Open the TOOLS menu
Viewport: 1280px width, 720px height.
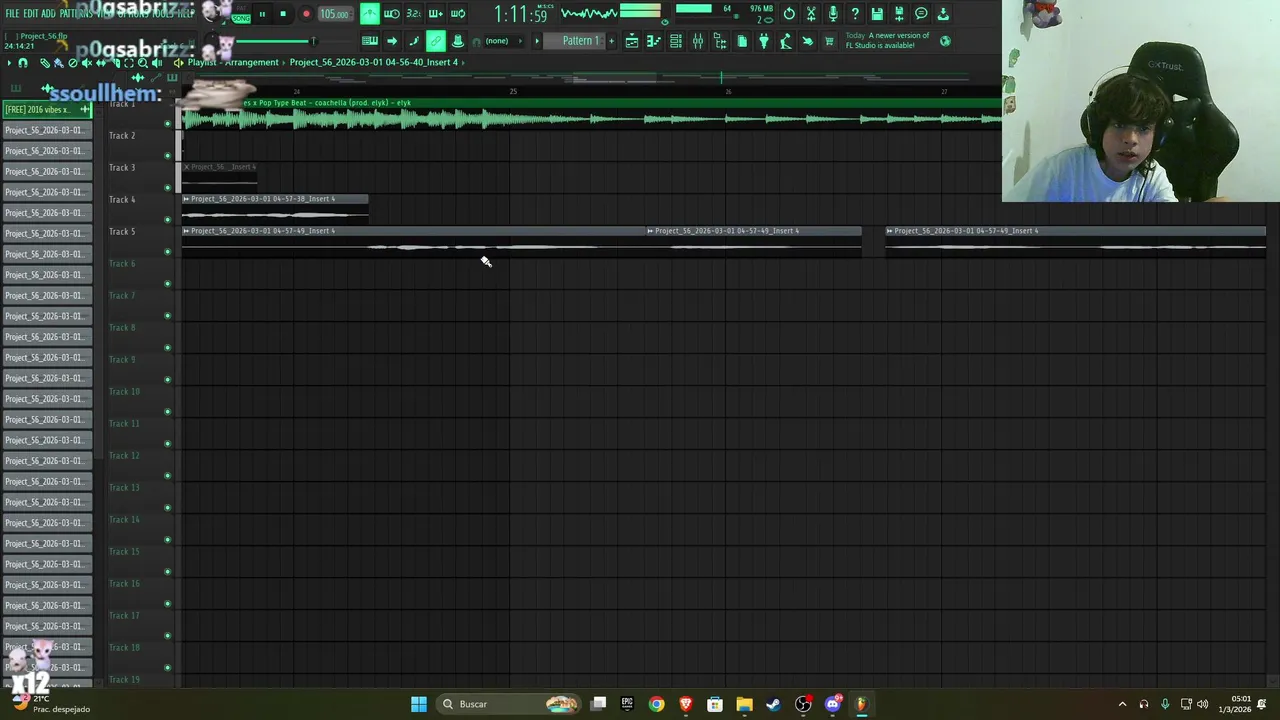[x=163, y=14]
